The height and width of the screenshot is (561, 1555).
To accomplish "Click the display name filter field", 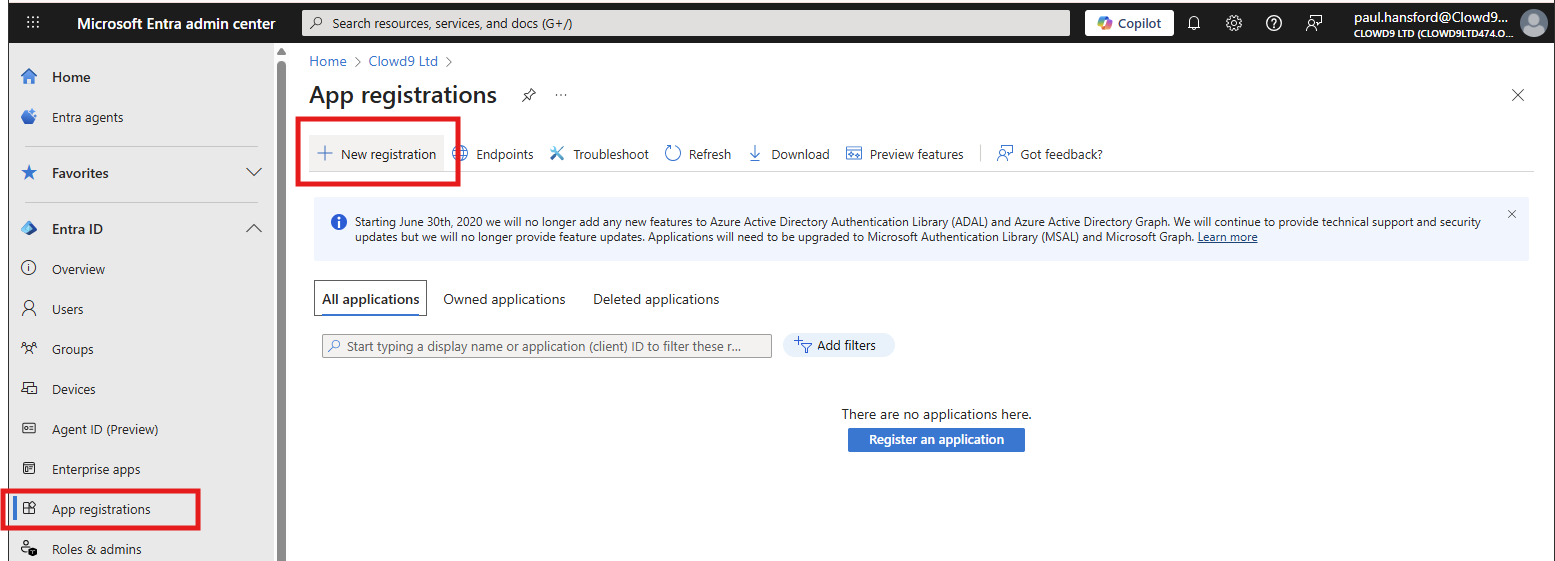I will [x=547, y=346].
